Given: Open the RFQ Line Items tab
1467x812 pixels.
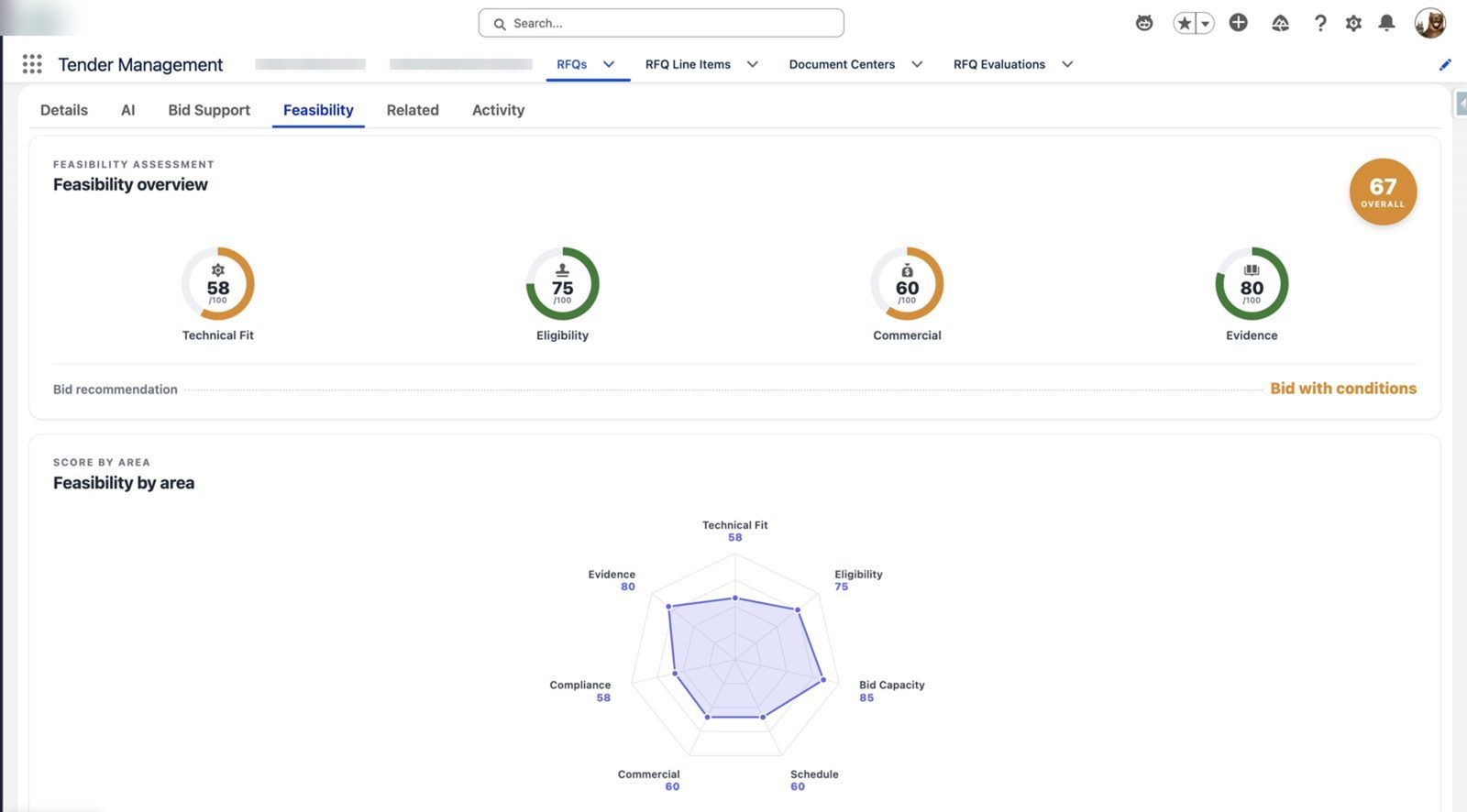Looking at the screenshot, I should tap(688, 64).
